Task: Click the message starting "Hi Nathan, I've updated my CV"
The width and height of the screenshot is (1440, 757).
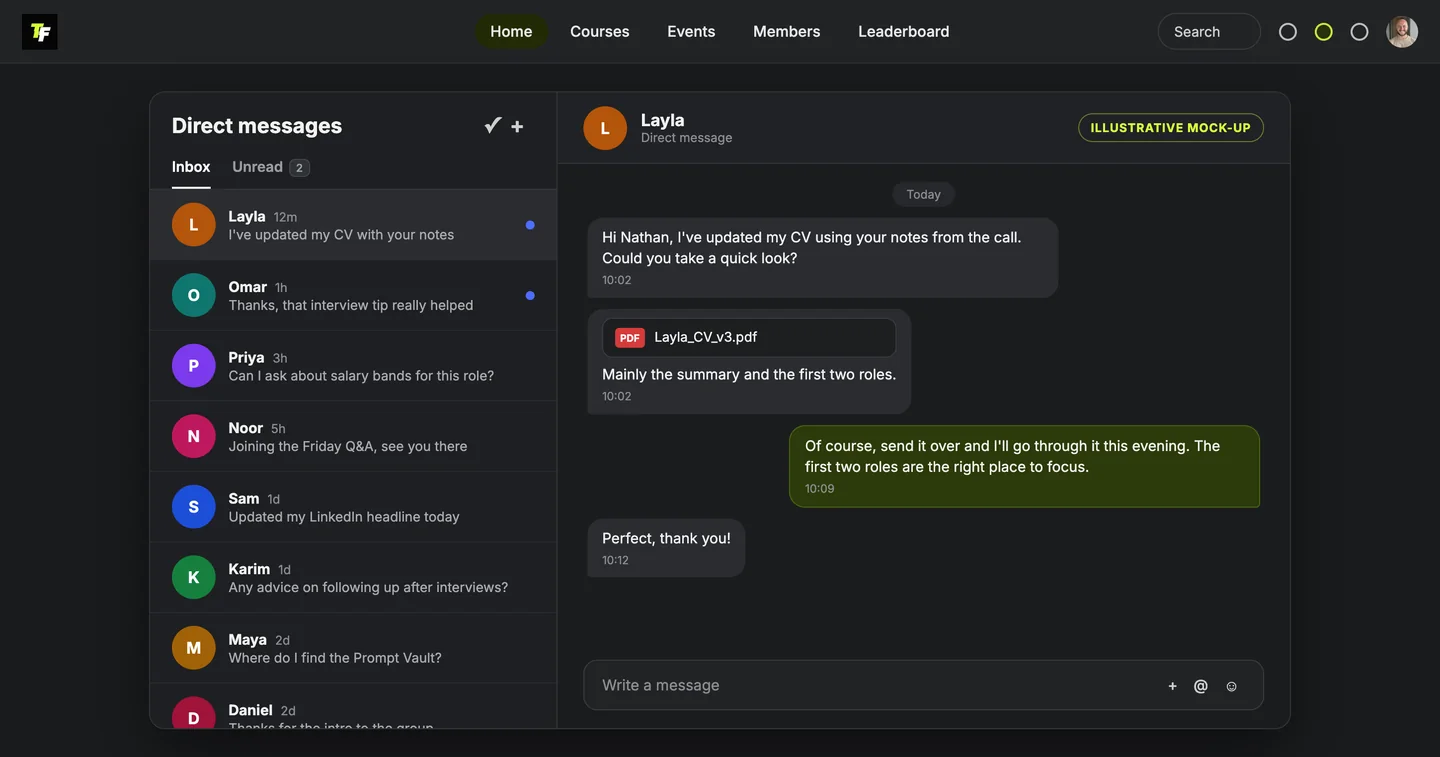Action: [823, 258]
